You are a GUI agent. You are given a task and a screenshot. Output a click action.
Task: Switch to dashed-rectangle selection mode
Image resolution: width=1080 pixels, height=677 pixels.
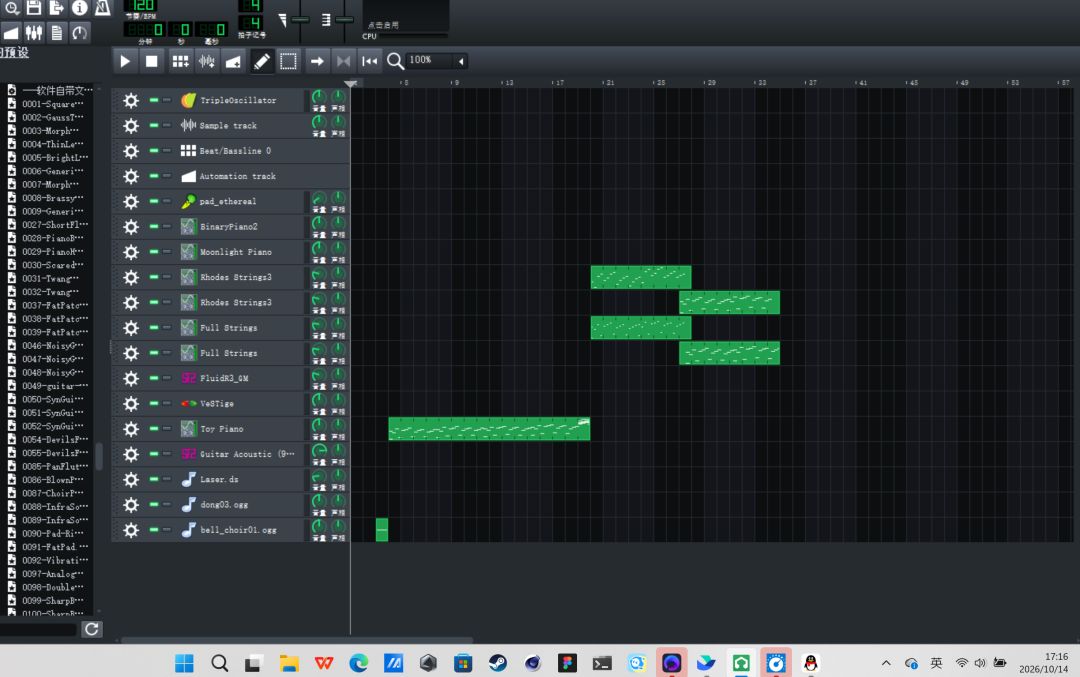tap(289, 61)
